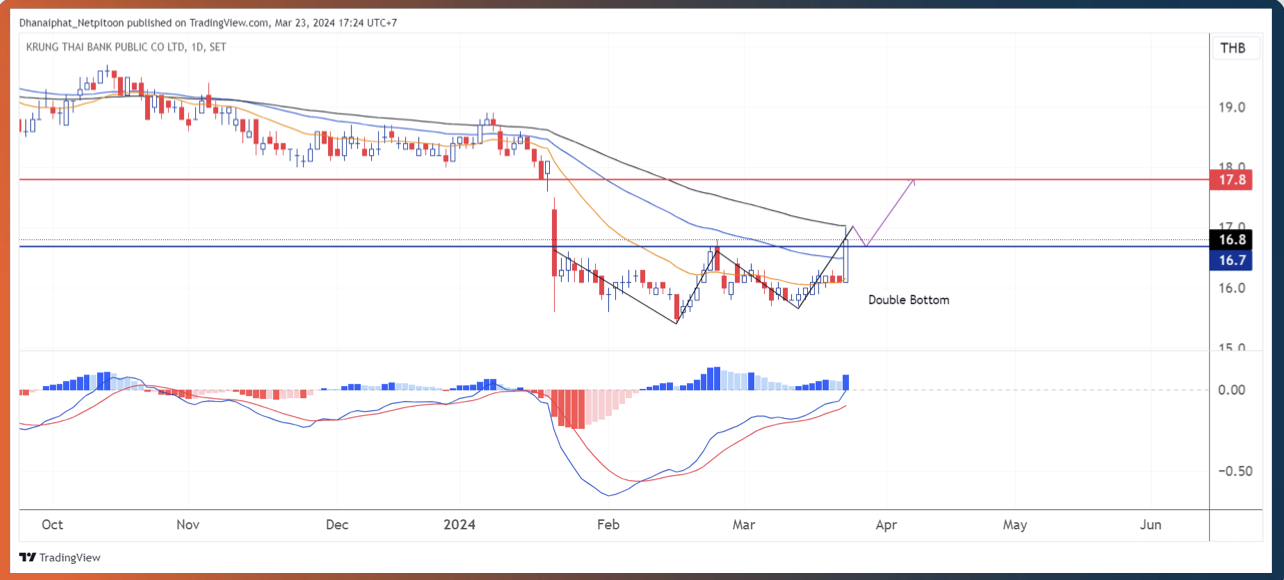1284x580 pixels.
Task: Click the THB currency label
Action: 1232,48
